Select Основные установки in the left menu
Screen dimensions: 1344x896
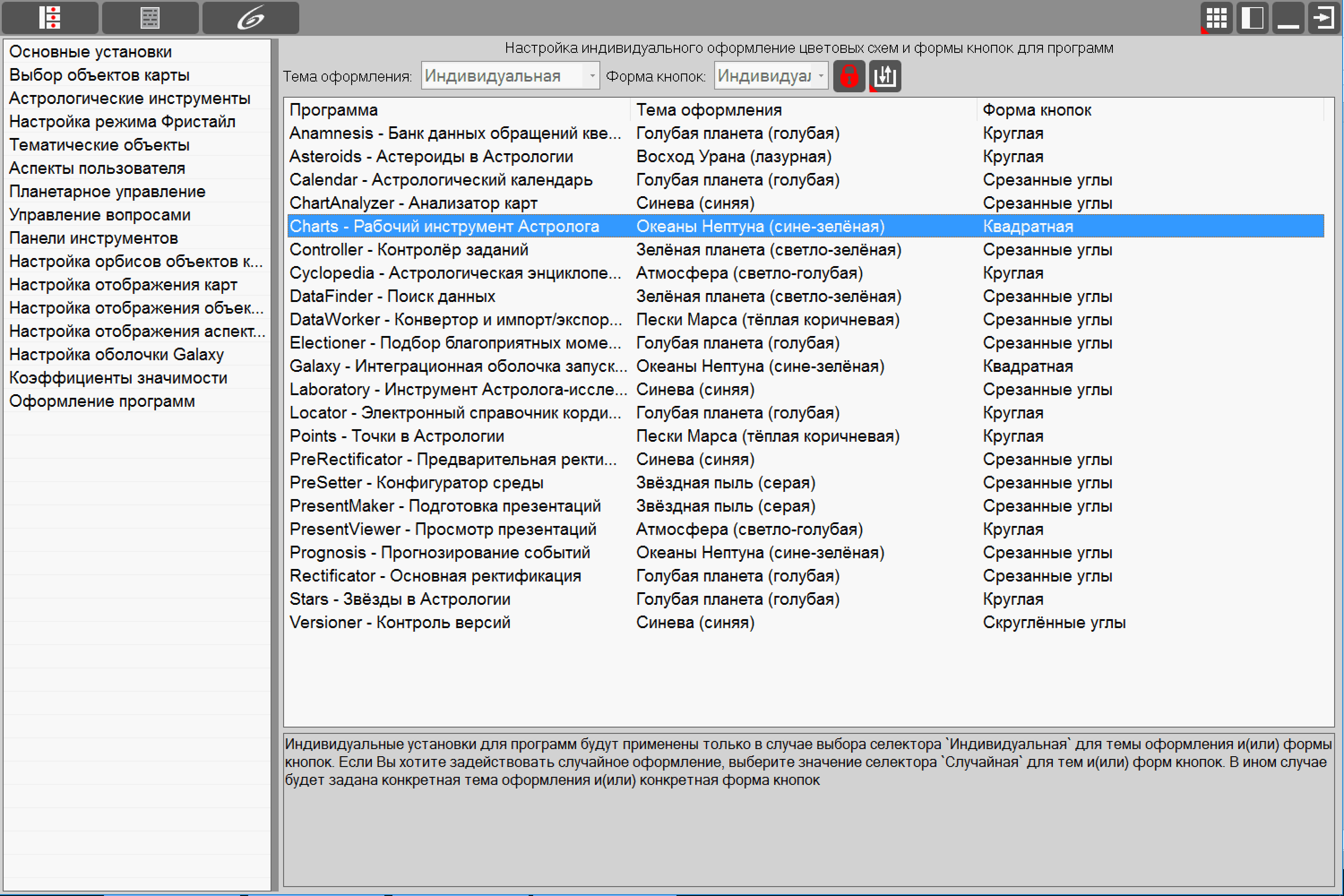tap(90, 52)
